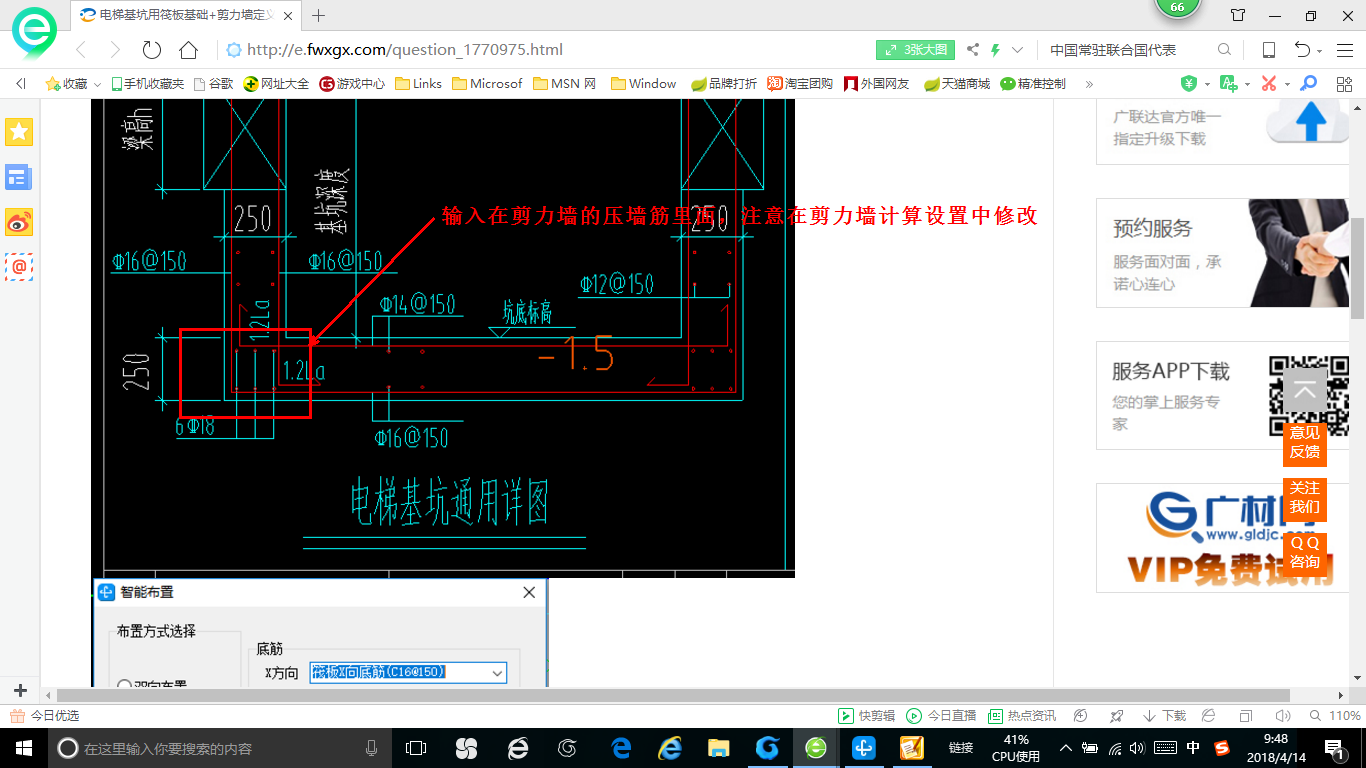Open the 收藏 favorites dropdown
Viewport: 1366px width, 768px height.
click(x=73, y=84)
